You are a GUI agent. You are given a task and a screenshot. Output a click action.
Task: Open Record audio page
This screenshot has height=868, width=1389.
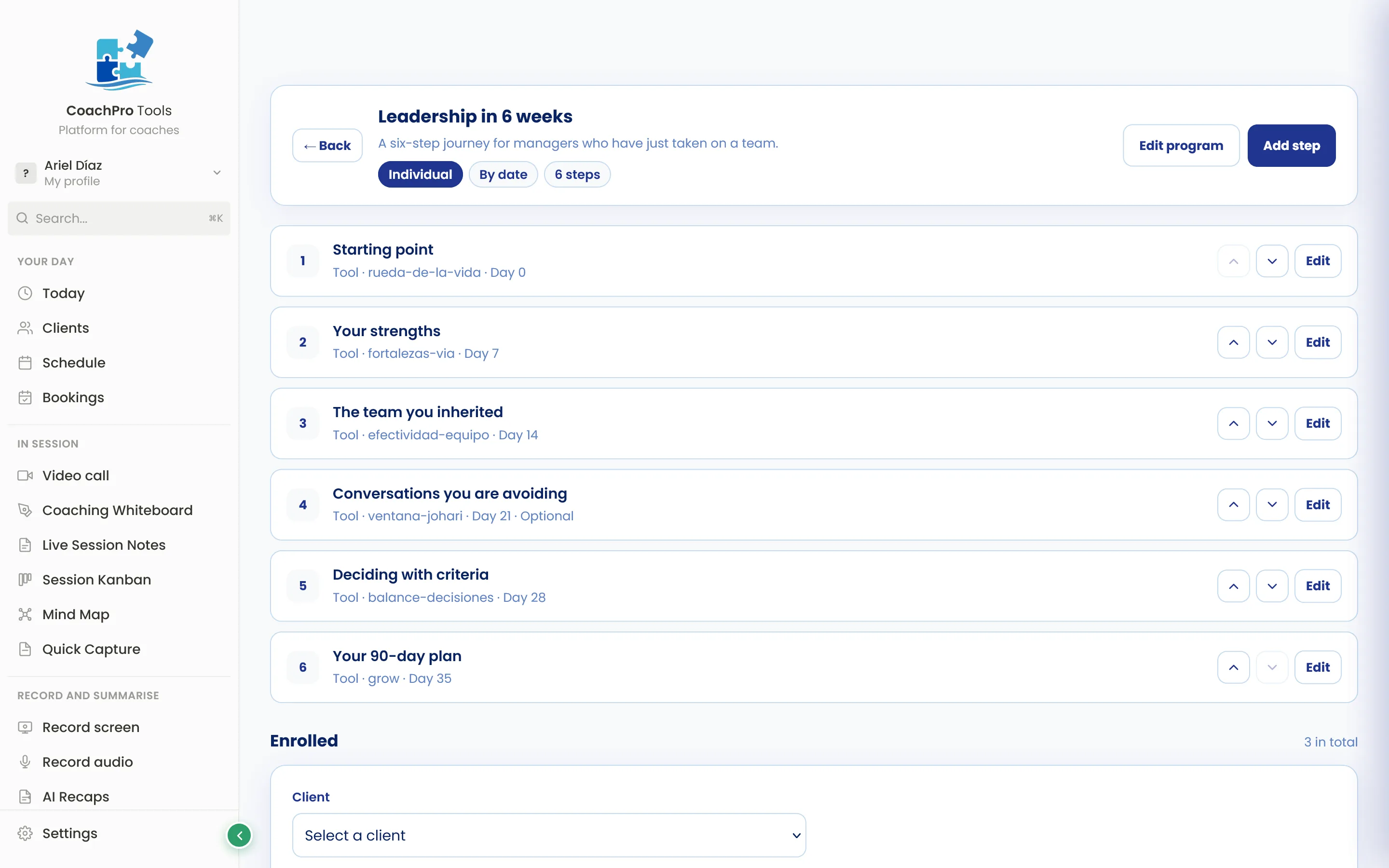(87, 762)
